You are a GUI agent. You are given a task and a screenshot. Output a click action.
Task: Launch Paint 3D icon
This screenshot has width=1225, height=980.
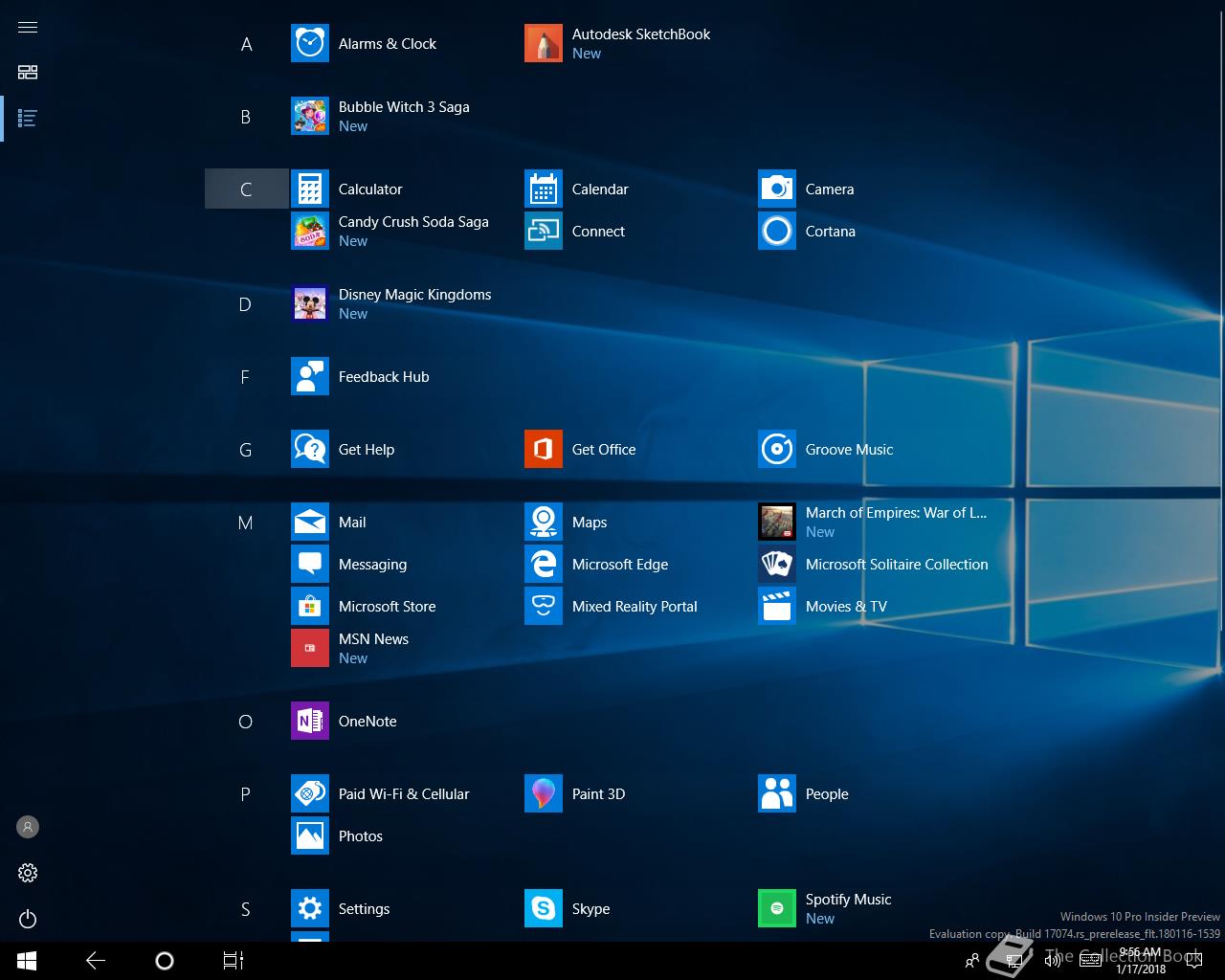pyautogui.click(x=544, y=794)
